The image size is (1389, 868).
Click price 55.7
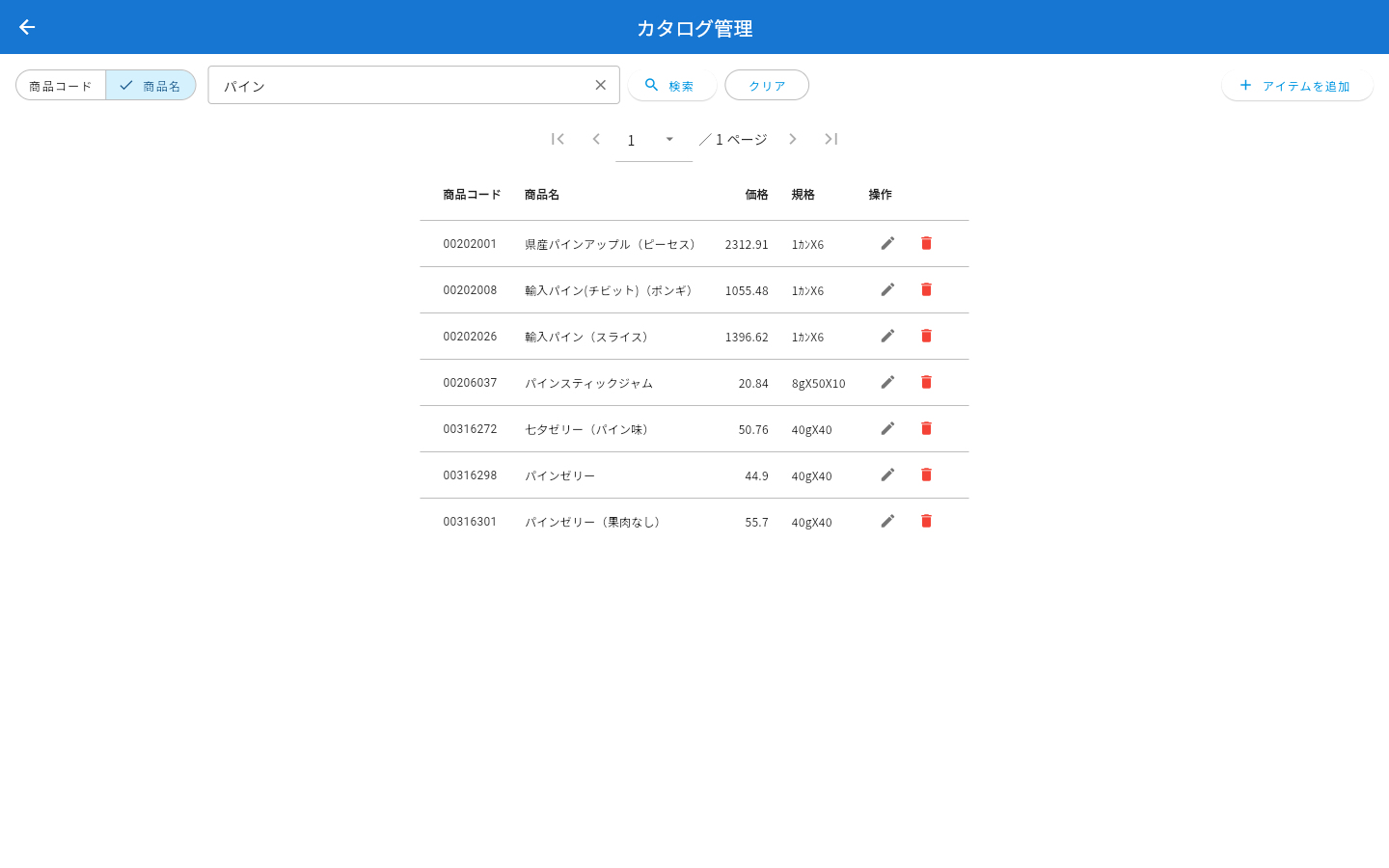point(756,522)
